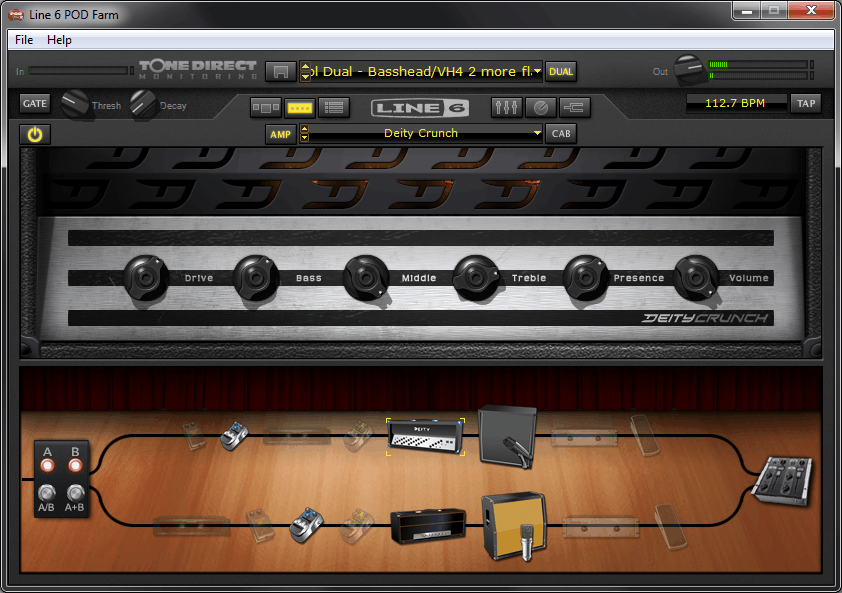Open the output mixer at signal path end
The image size is (842, 593).
pyautogui.click(x=783, y=481)
